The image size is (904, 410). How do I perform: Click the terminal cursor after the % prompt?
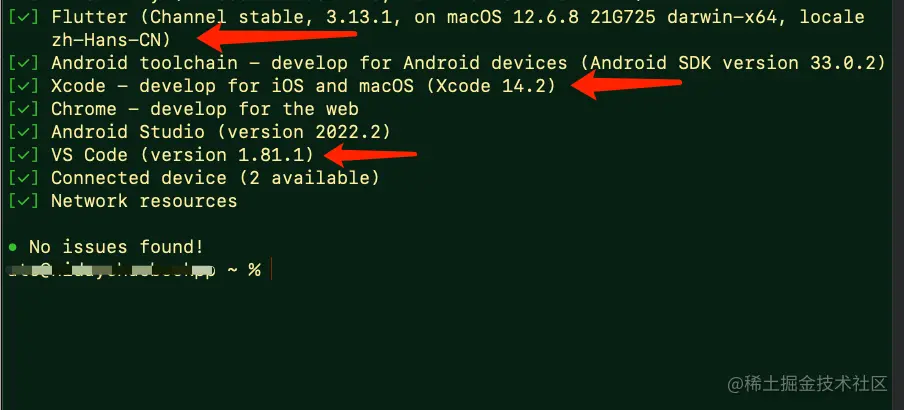[x=271, y=270]
